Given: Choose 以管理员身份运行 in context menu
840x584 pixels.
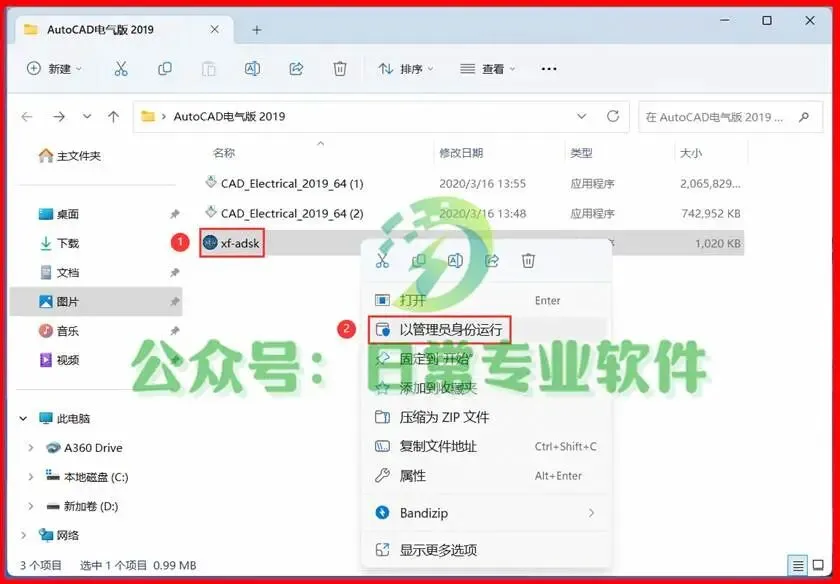Looking at the screenshot, I should 486,330.
